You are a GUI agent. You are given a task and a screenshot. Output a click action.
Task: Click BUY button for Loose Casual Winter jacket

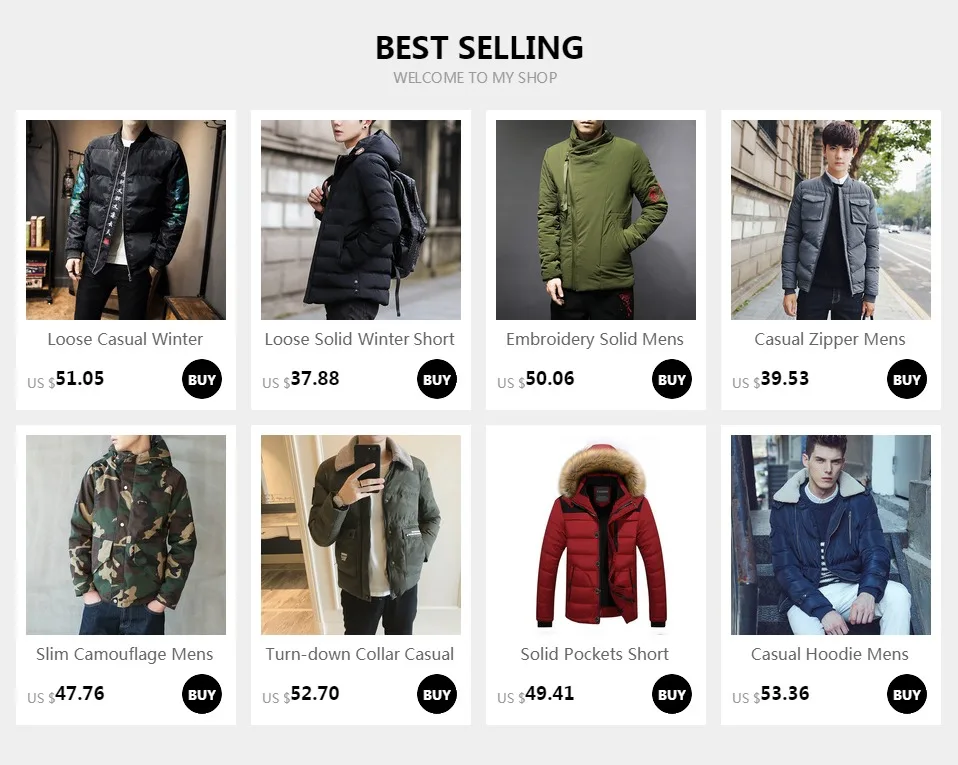click(202, 379)
